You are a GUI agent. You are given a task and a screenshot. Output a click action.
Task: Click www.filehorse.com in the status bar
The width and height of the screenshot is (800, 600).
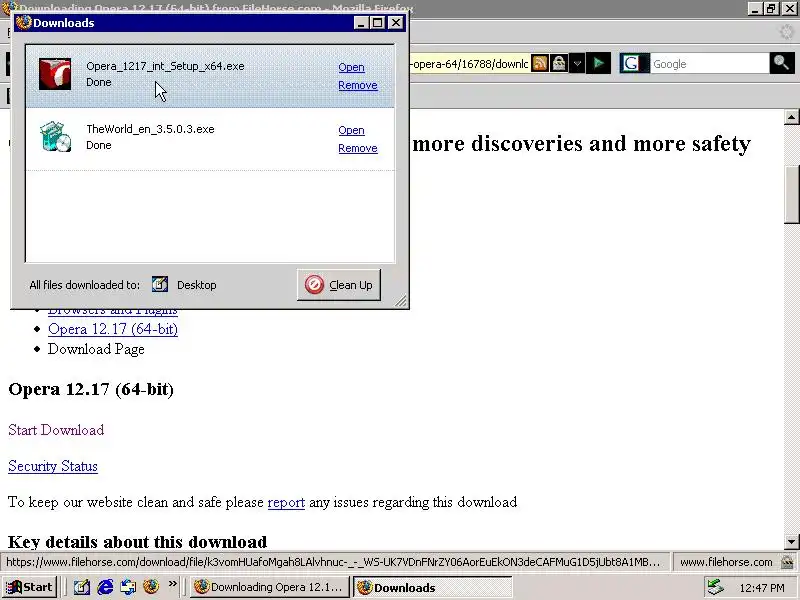tap(726, 562)
